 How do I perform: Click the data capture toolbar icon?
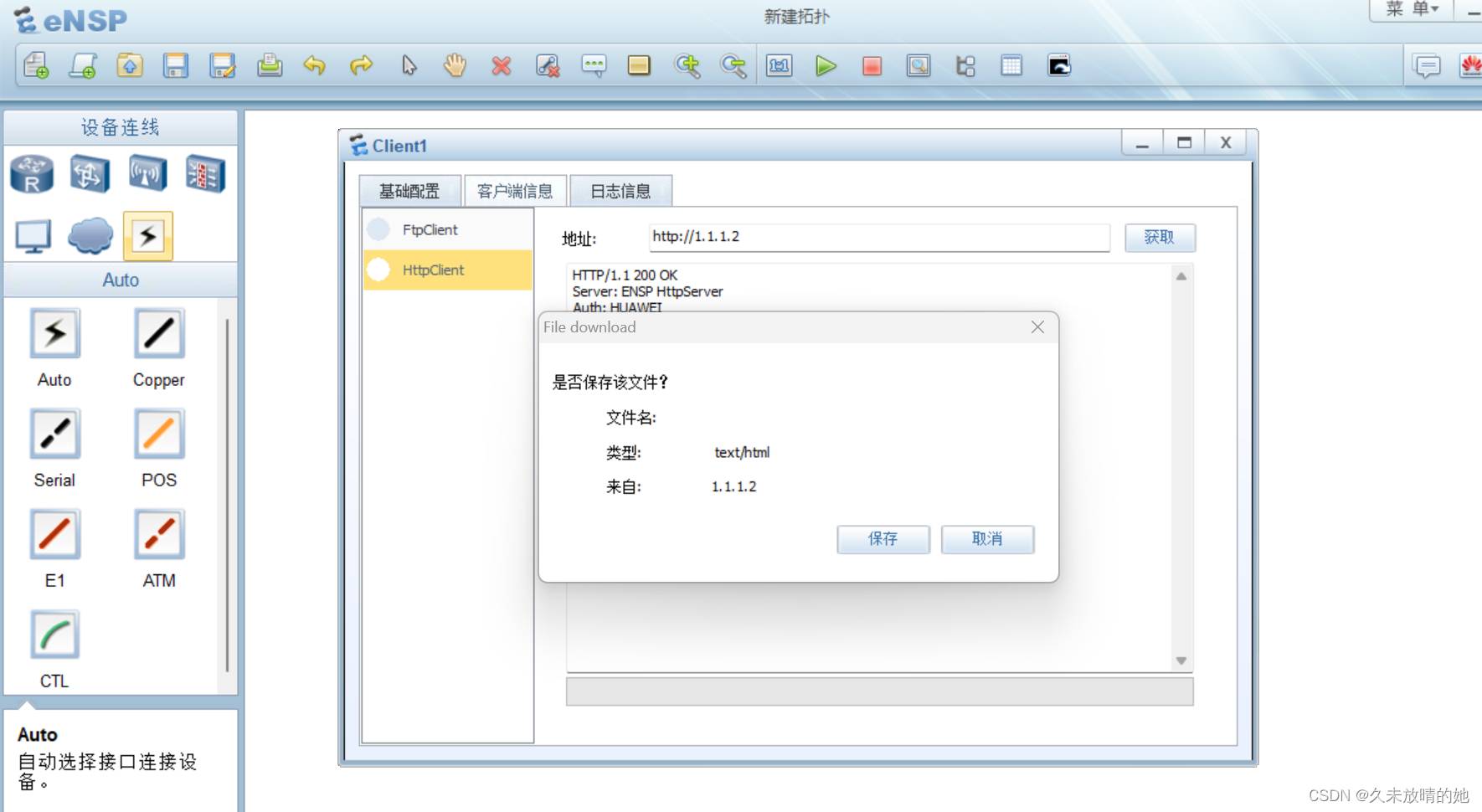(919, 65)
